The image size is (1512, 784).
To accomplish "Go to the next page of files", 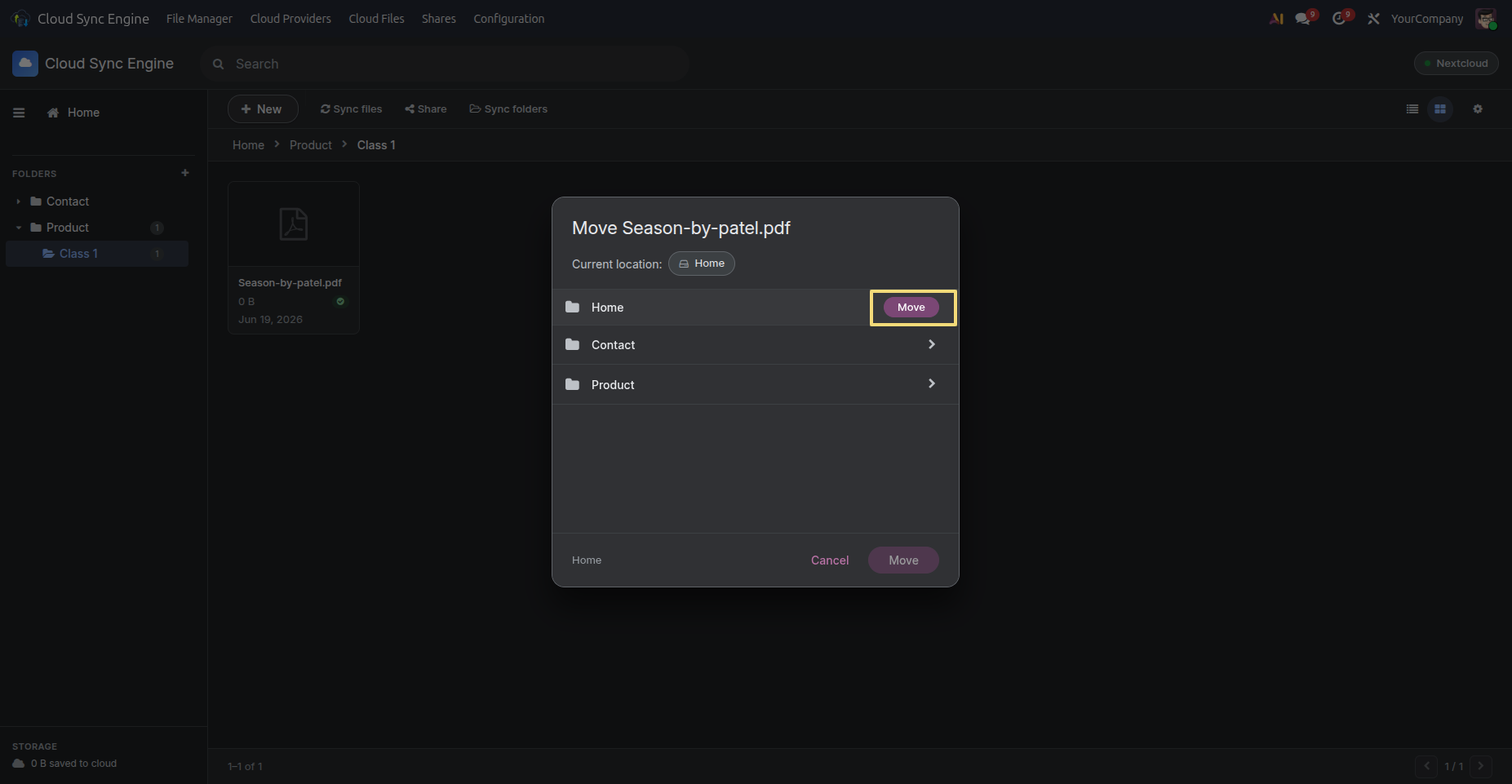I will [x=1481, y=766].
